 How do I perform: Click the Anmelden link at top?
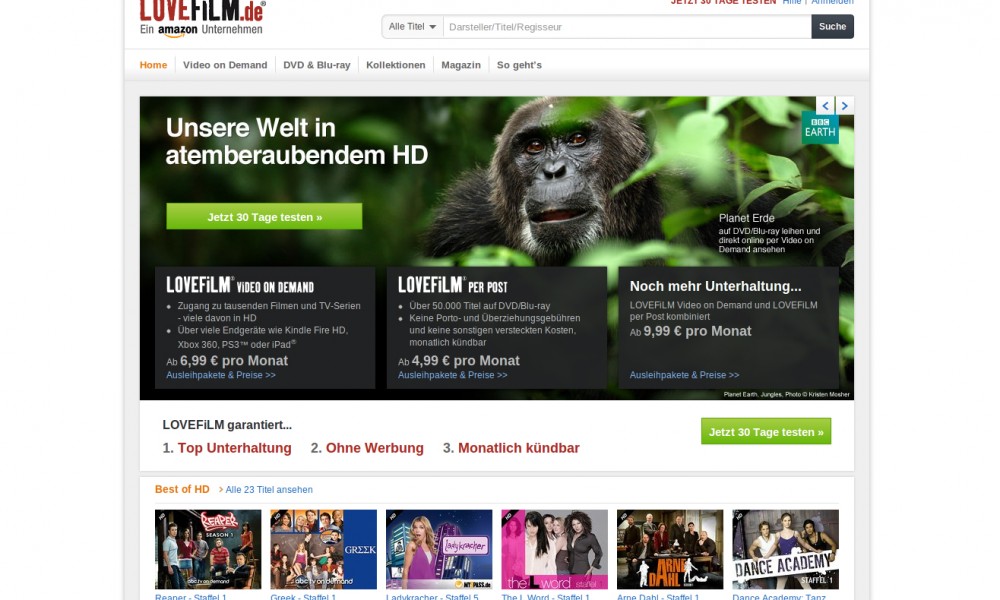[832, 2]
